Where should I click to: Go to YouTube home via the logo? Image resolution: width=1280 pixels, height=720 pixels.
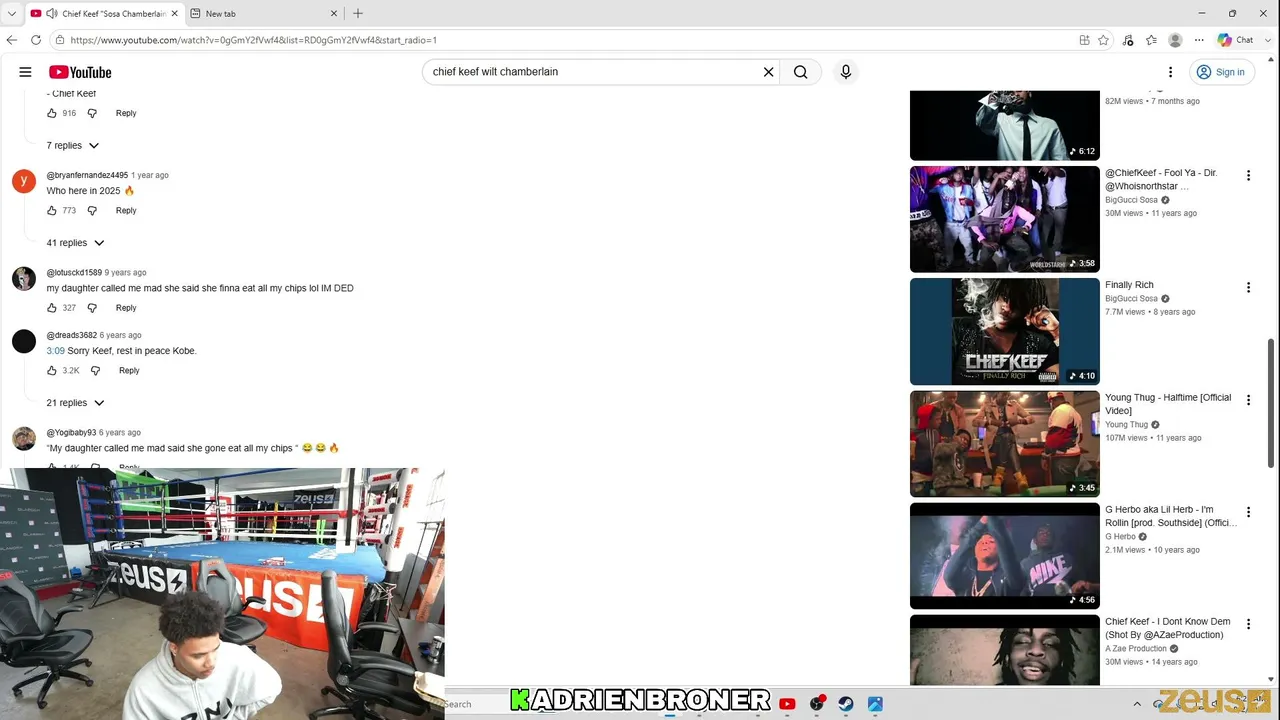(x=80, y=72)
